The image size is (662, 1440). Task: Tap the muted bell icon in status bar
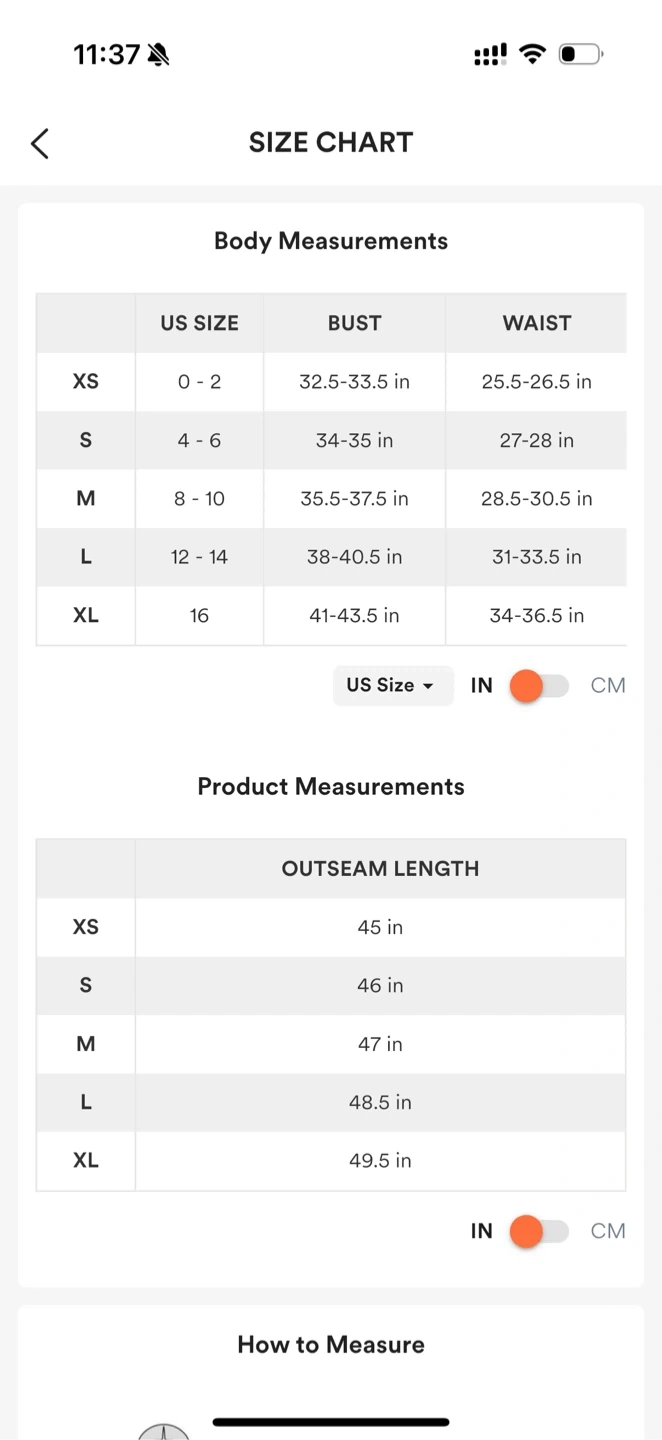point(158,55)
